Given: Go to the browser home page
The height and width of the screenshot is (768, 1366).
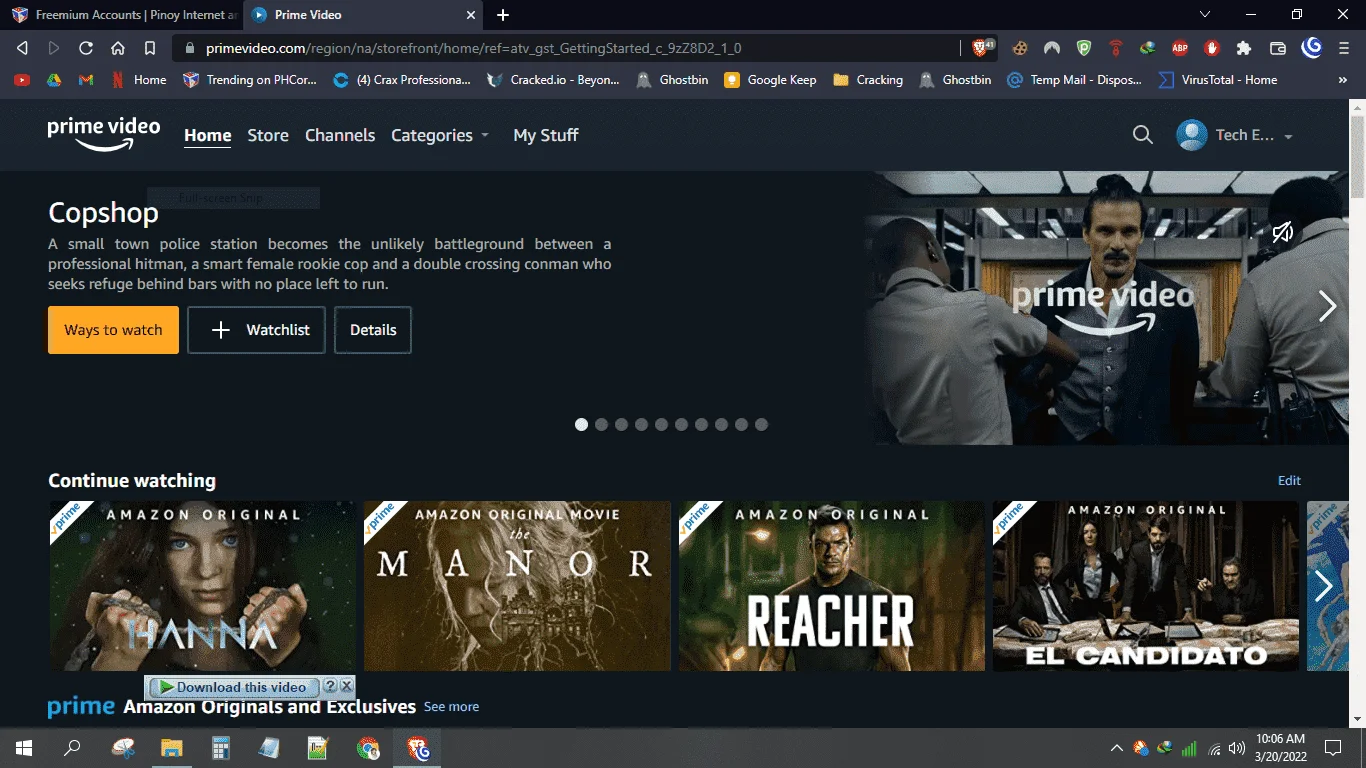Looking at the screenshot, I should [118, 48].
